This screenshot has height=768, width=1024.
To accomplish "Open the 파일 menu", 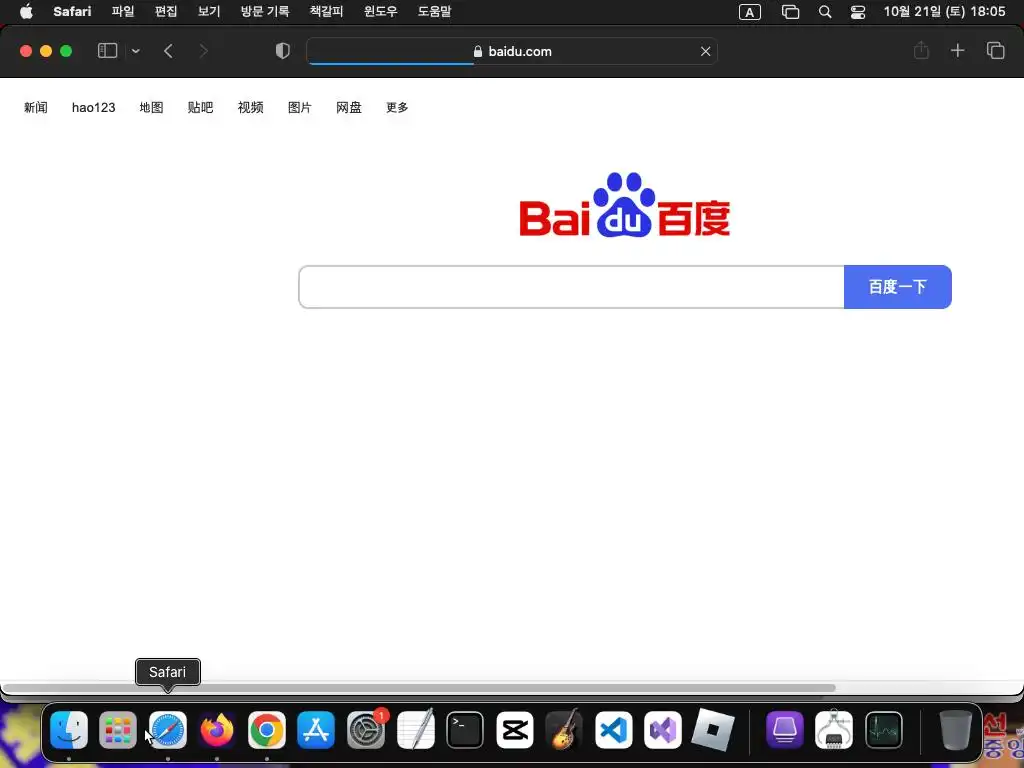I will (x=123, y=12).
